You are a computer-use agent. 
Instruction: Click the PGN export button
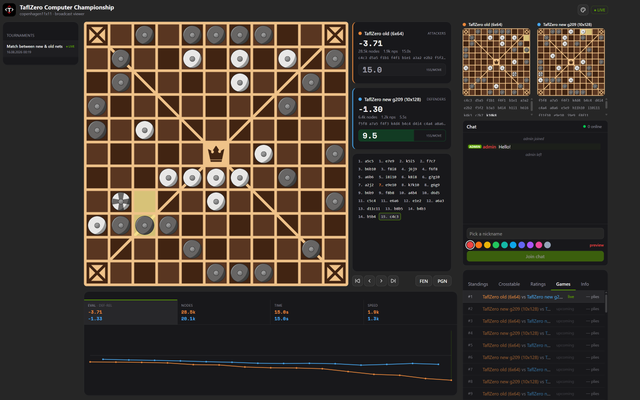(x=442, y=281)
